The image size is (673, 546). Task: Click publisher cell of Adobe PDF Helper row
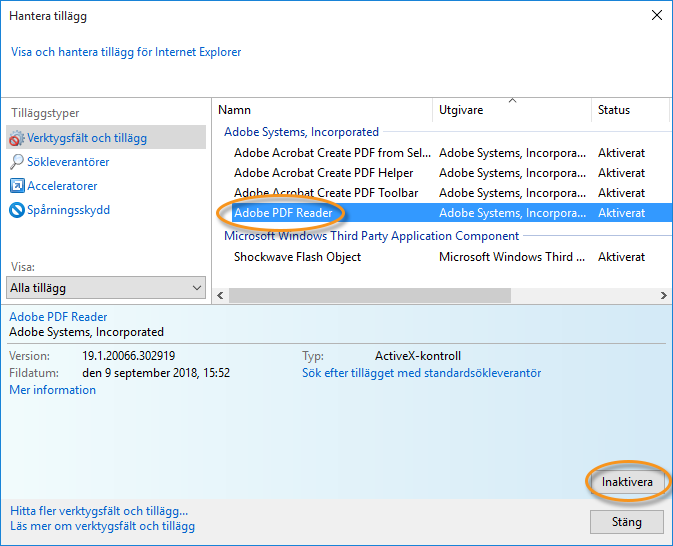(x=512, y=173)
